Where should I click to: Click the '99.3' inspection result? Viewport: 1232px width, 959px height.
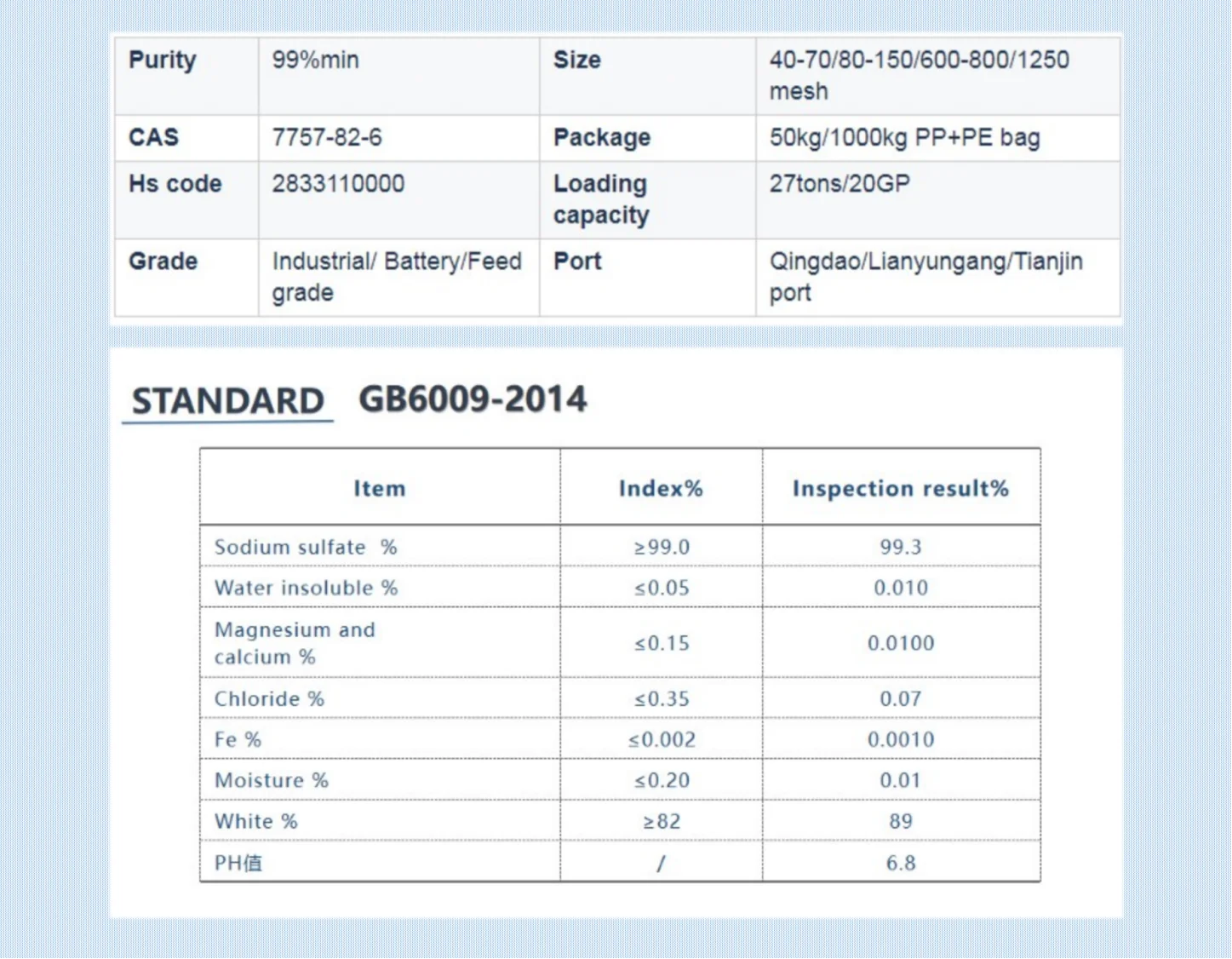coord(901,547)
